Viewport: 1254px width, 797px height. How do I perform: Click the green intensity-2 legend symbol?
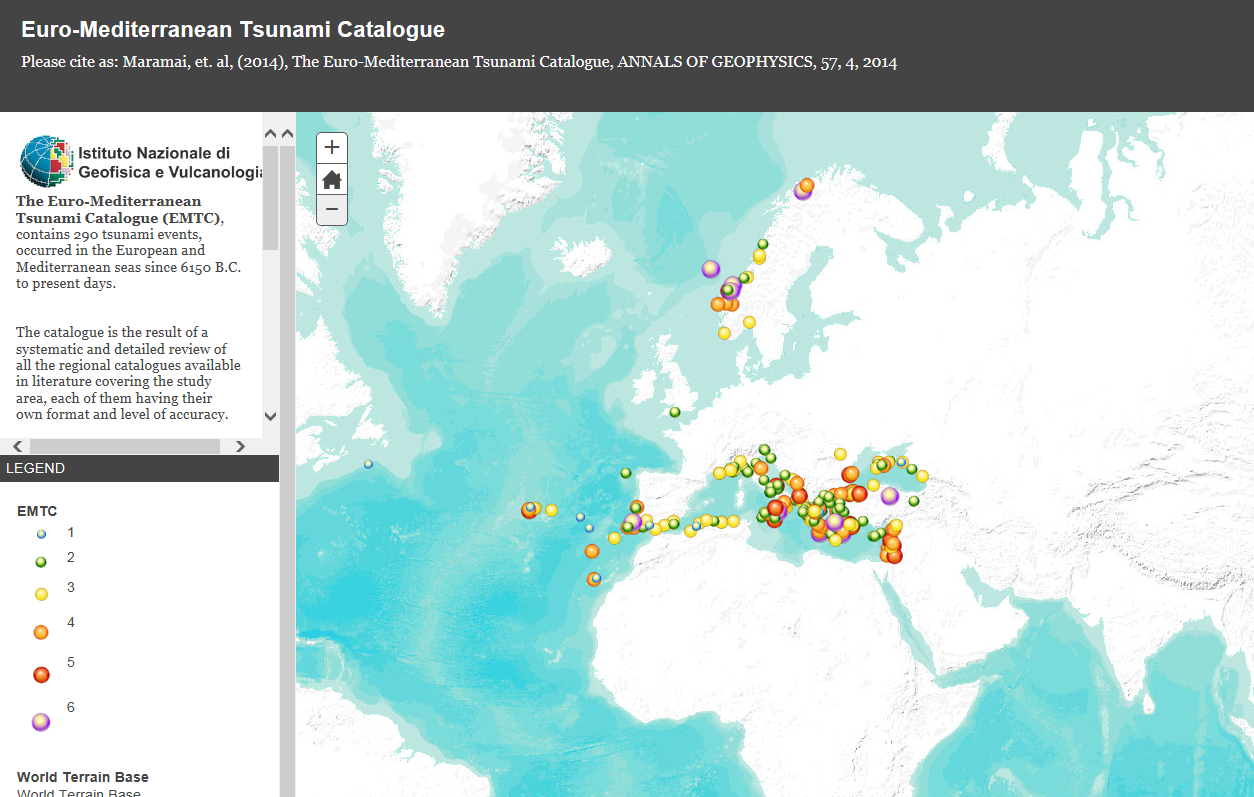pos(40,564)
